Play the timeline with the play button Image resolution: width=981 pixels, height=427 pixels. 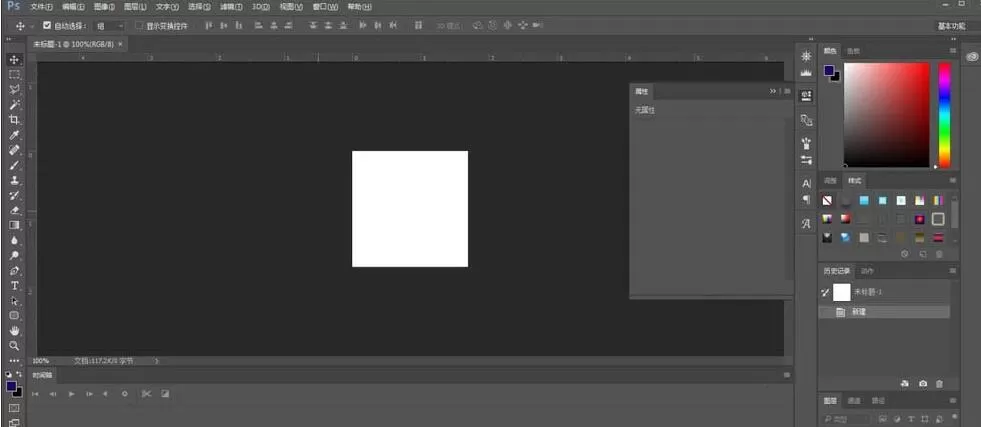tap(71, 394)
